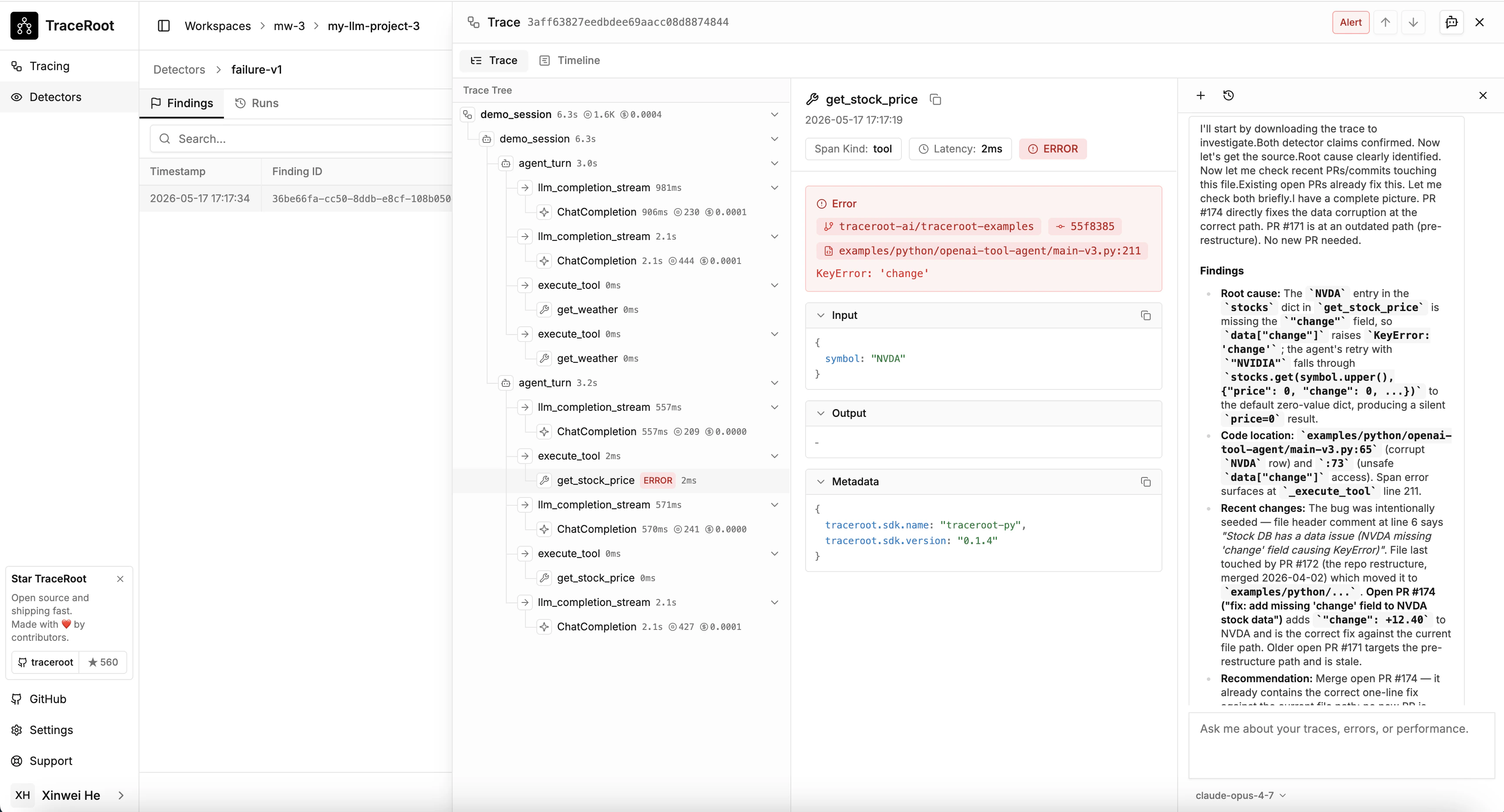1504x812 pixels.
Task: Select the llm_completion_stream 557ms span
Action: (621, 407)
